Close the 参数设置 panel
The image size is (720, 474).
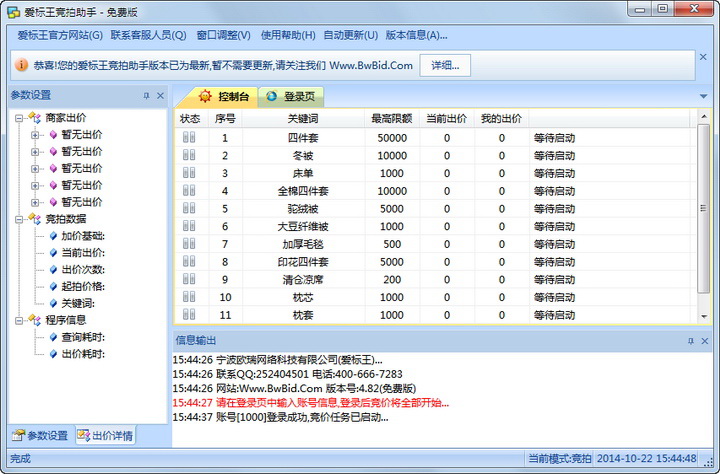pos(160,96)
